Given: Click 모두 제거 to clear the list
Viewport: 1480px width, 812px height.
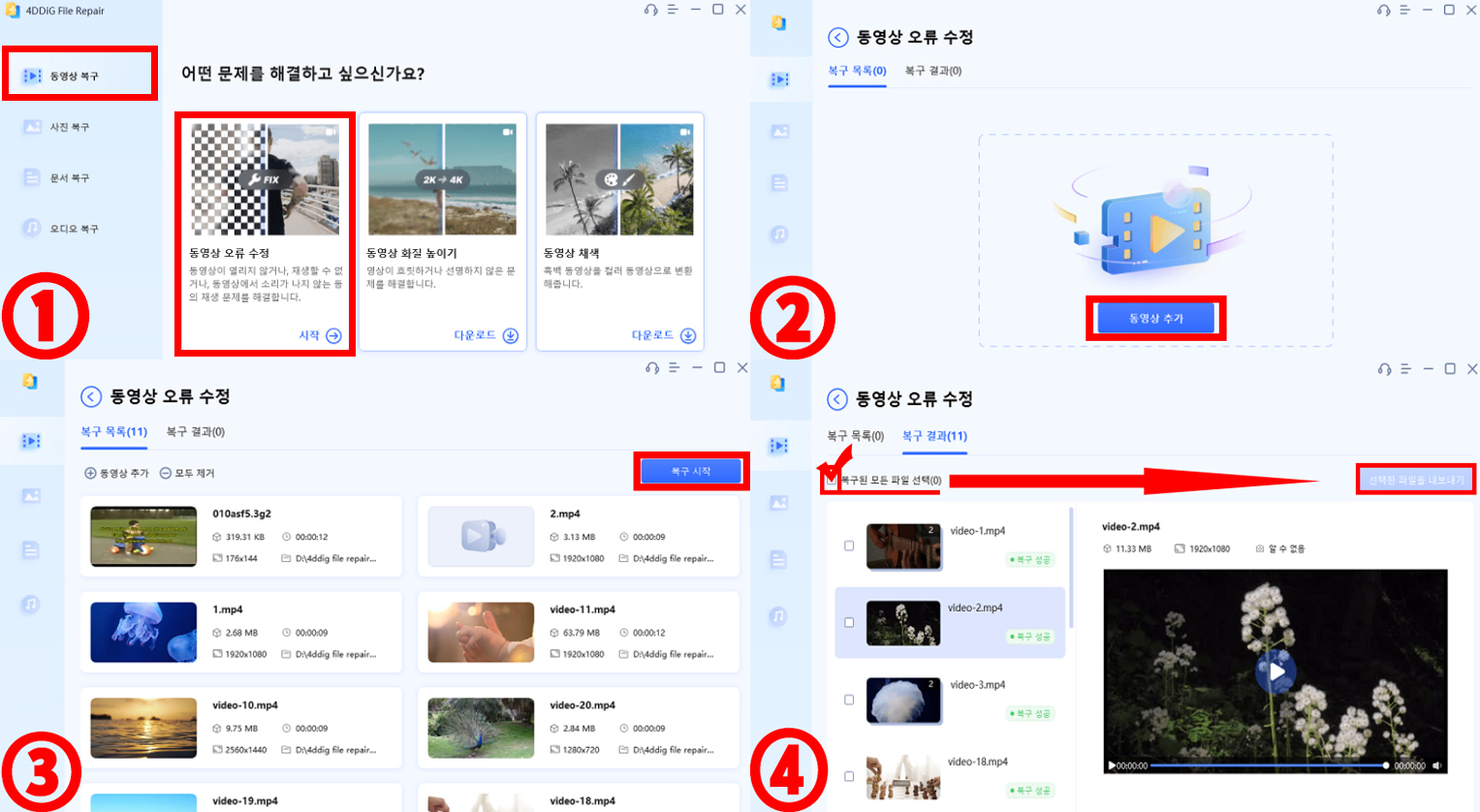Looking at the screenshot, I should coord(187,473).
